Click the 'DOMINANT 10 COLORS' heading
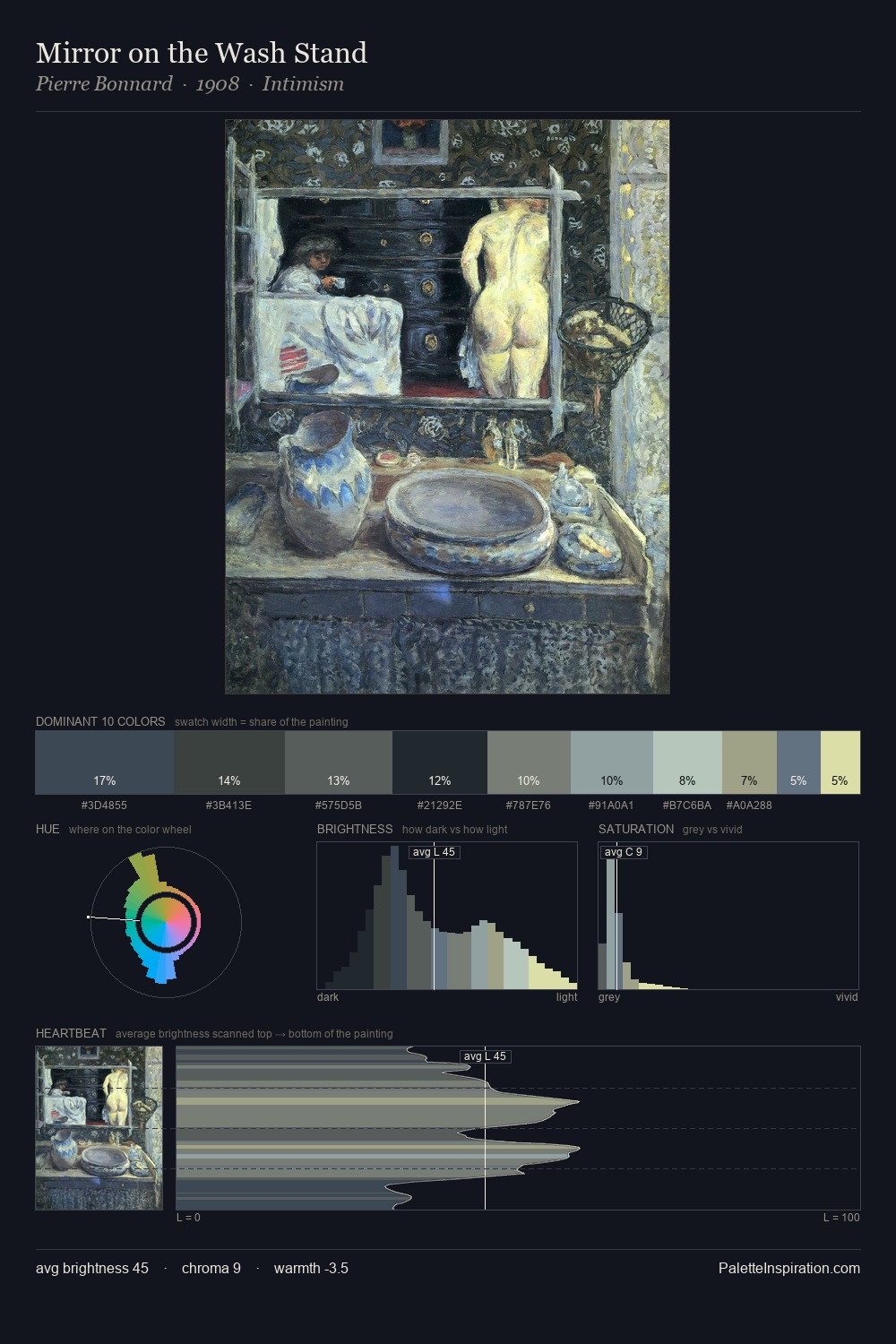This screenshot has height=1344, width=896. [x=100, y=722]
